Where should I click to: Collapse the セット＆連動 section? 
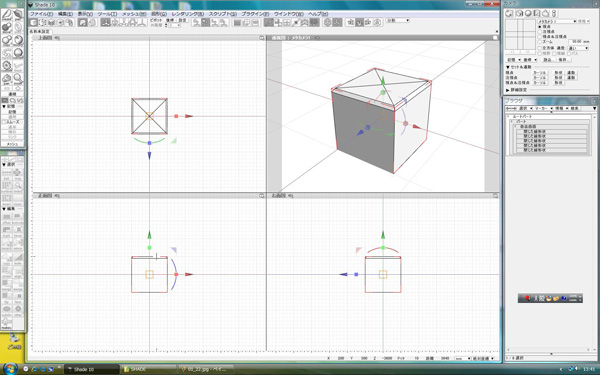pyautogui.click(x=508, y=67)
